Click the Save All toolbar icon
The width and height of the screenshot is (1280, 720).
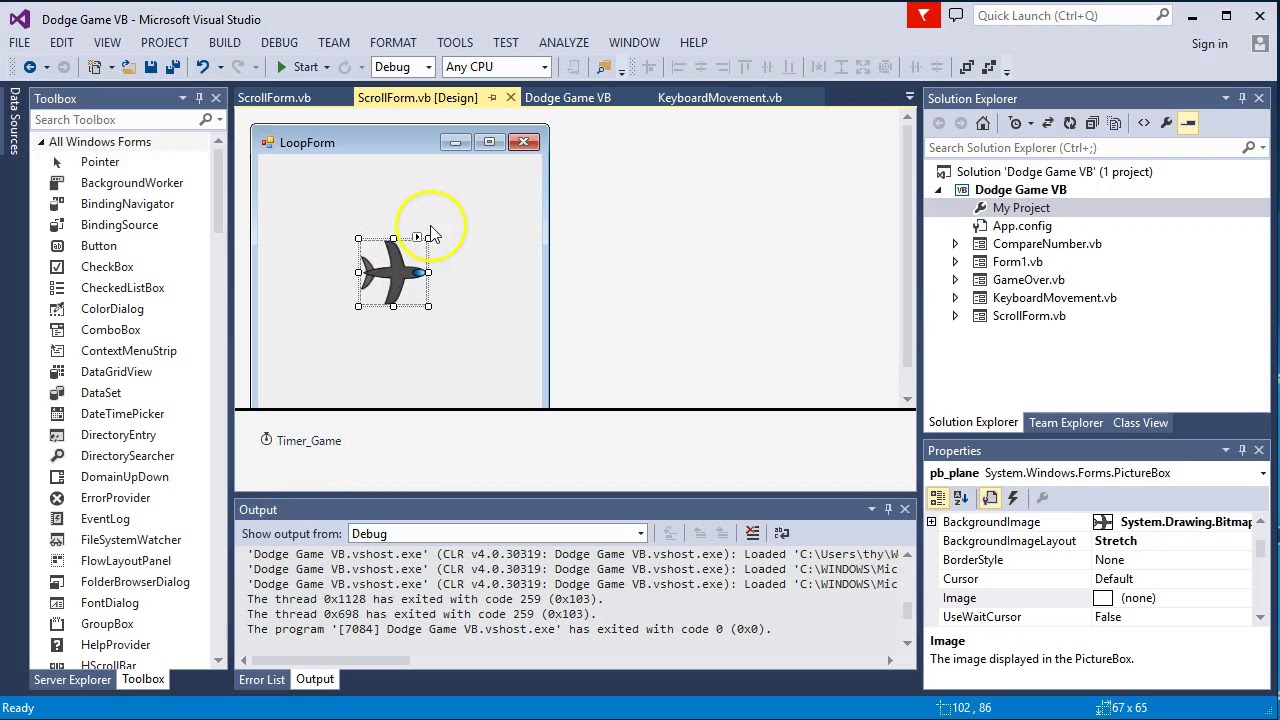point(172,67)
